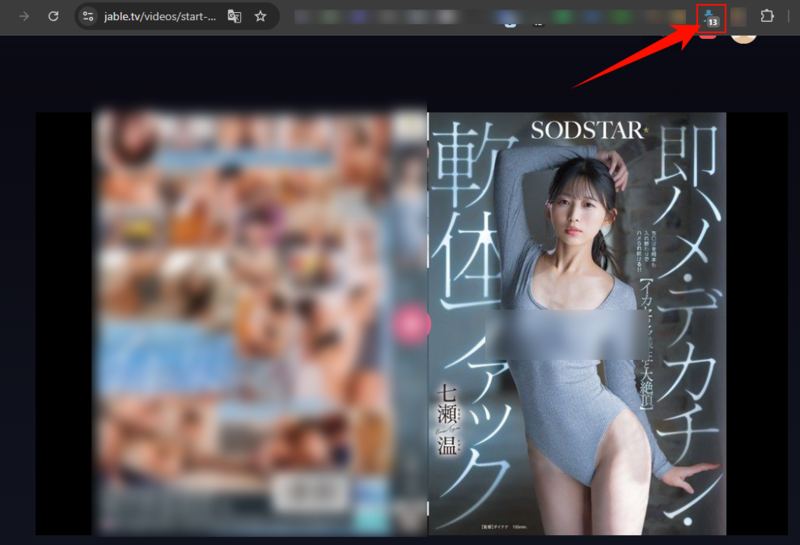Click the video cover thumbnail
The image size is (800, 545).
click(x=411, y=324)
